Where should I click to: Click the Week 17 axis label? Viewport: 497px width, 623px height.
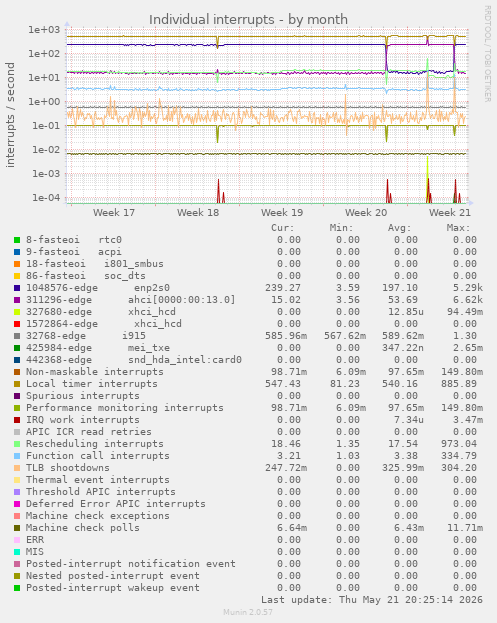pos(114,213)
